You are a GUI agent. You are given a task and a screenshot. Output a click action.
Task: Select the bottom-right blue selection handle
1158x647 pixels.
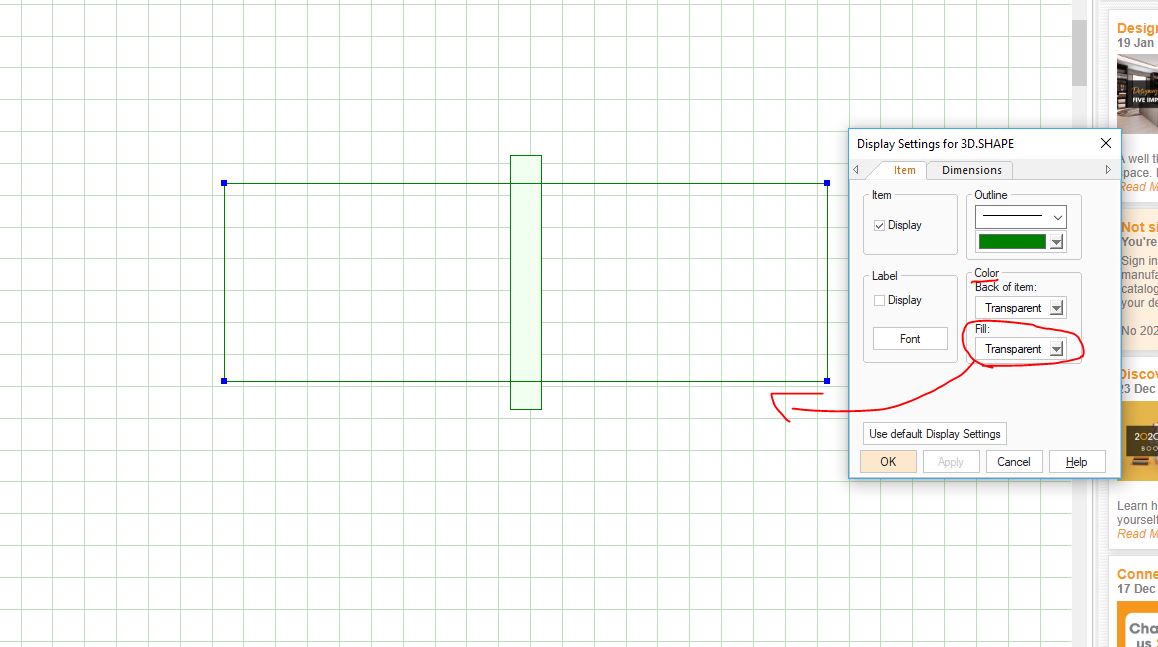(827, 381)
